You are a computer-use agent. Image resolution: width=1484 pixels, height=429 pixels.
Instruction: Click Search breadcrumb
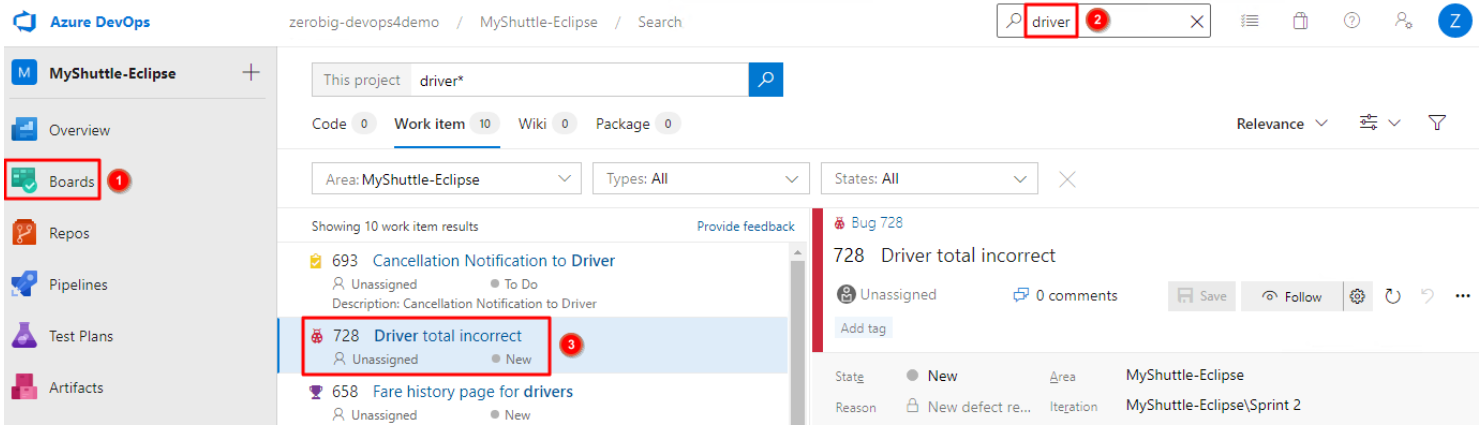[x=660, y=21]
